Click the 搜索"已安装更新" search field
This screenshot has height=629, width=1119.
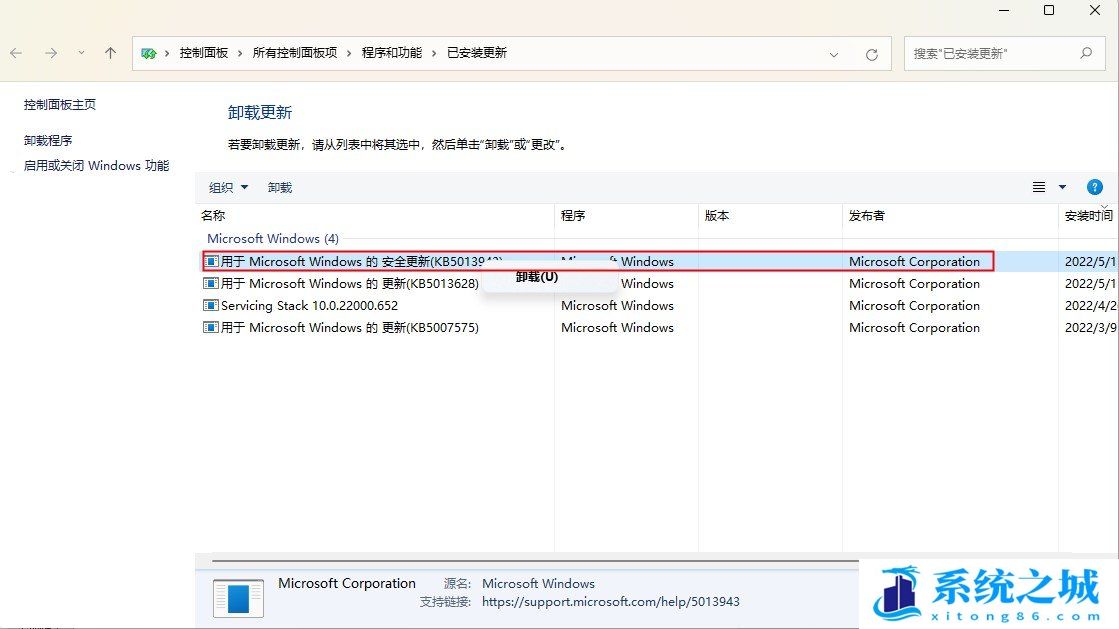pos(1003,54)
